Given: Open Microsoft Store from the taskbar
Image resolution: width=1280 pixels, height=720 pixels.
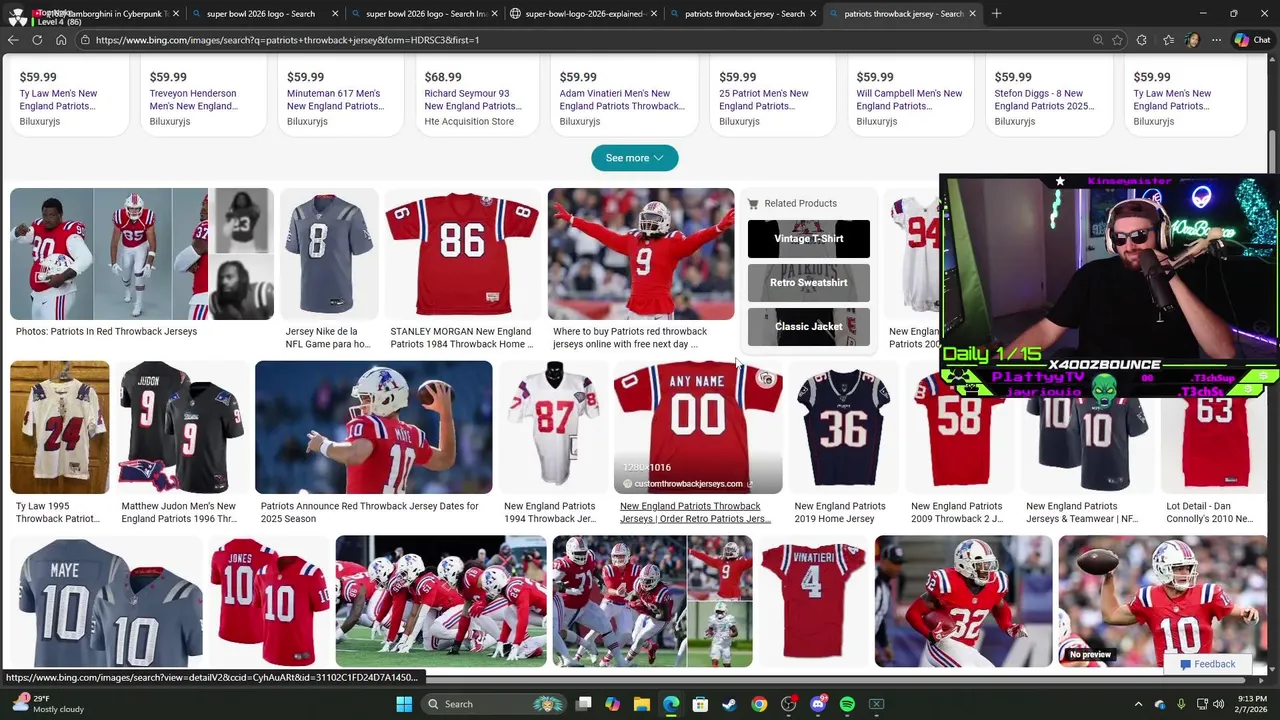Looking at the screenshot, I should (700, 704).
